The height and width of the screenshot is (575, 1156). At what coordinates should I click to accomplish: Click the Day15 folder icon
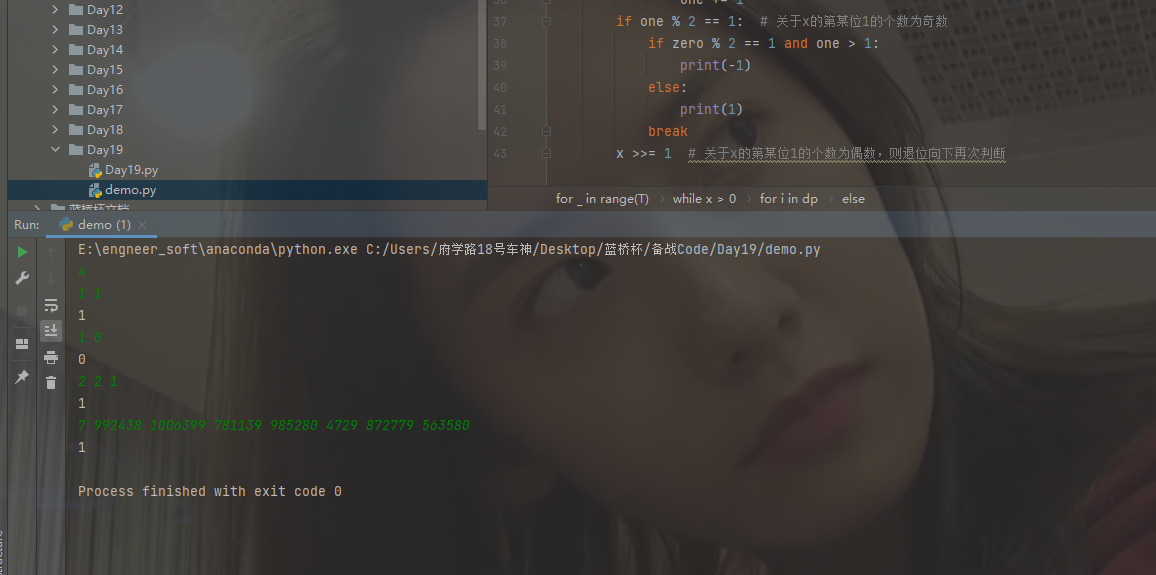[76, 69]
